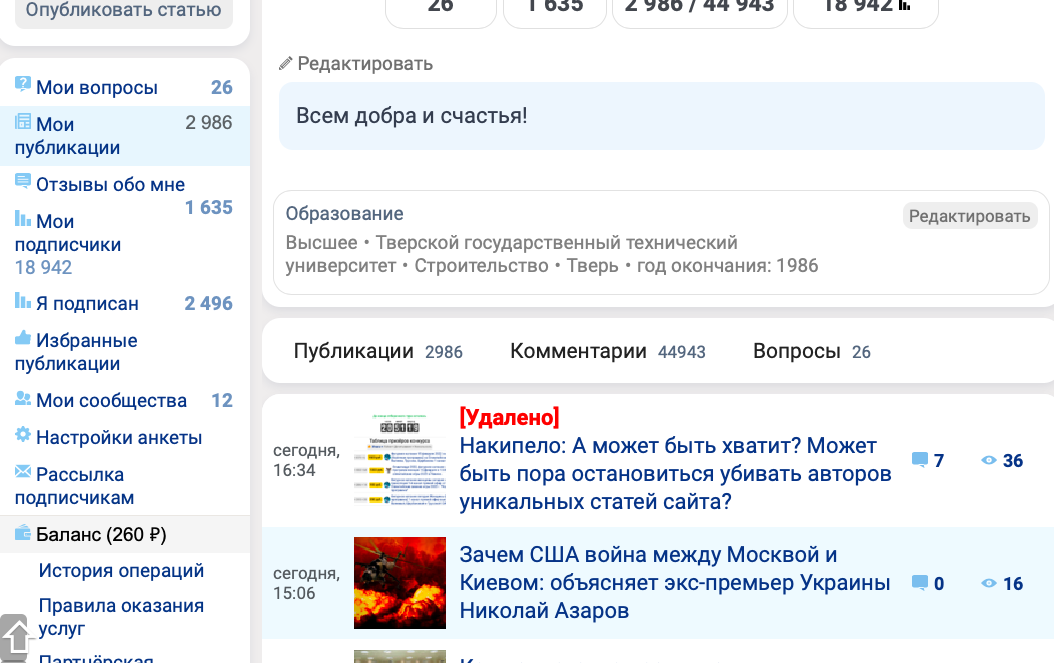Expand the Баланс (260 ₽) section

point(101,535)
